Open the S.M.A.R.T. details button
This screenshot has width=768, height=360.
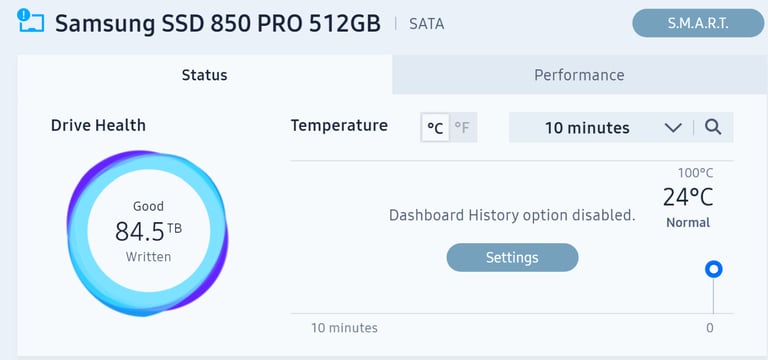[x=698, y=23]
